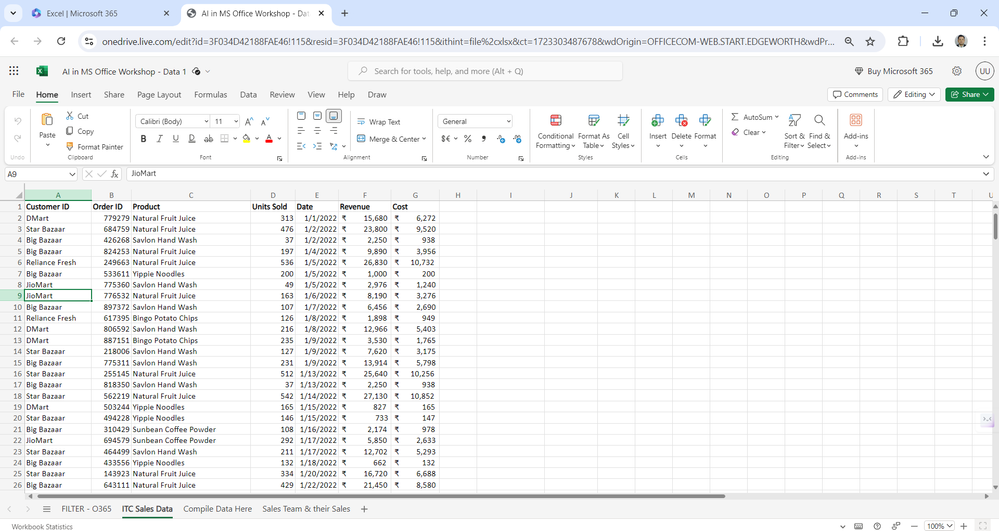Open Format As Table gallery
Screen dimensions: 999x531
click(593, 131)
